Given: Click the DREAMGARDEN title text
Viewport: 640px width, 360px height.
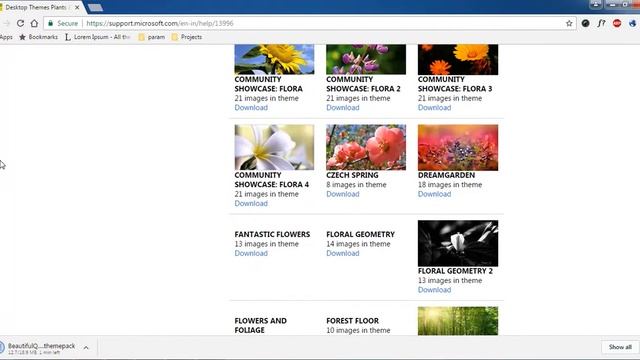Looking at the screenshot, I should coord(446,175).
